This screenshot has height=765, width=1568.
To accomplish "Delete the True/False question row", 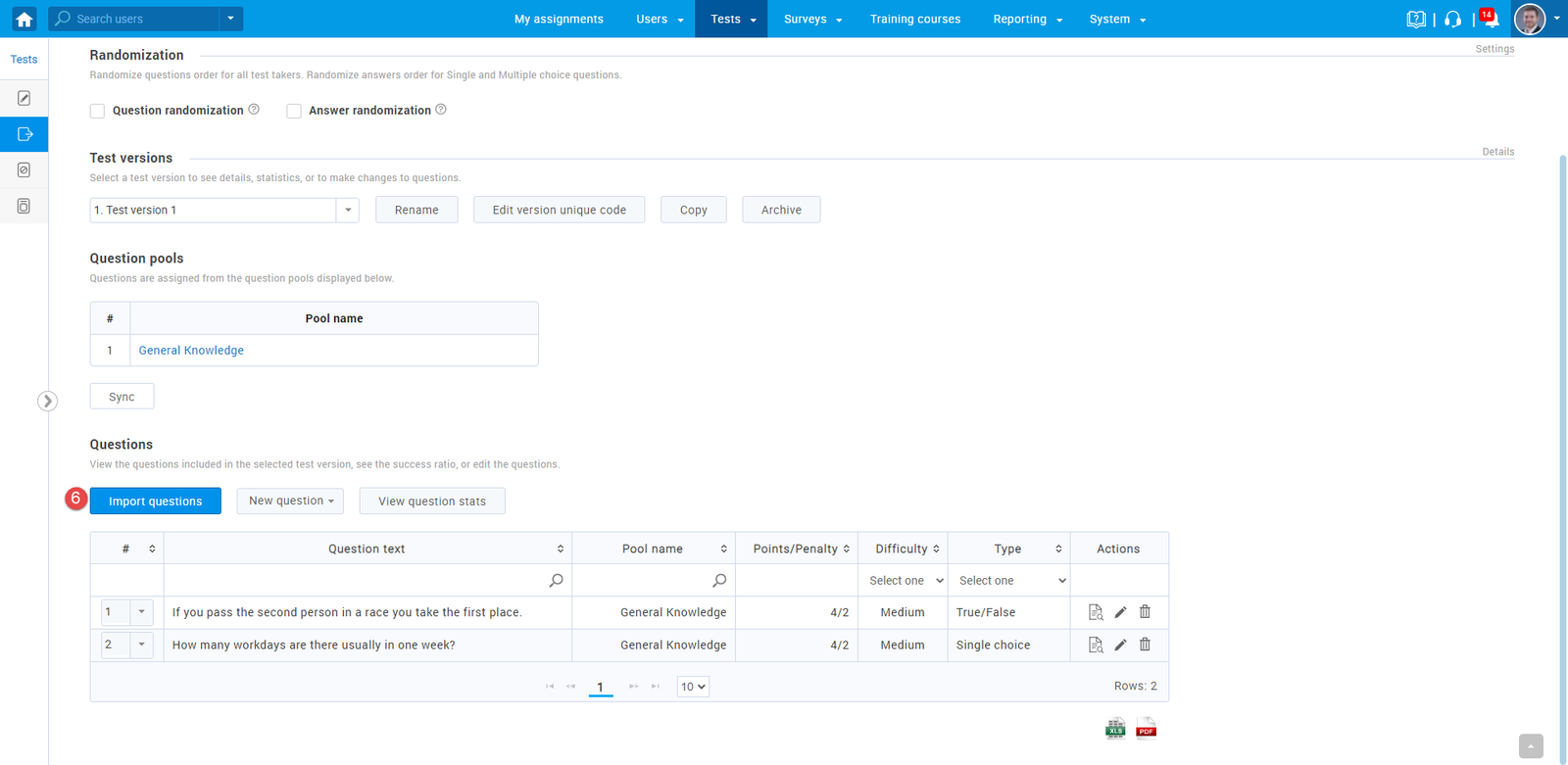I will pyautogui.click(x=1145, y=612).
